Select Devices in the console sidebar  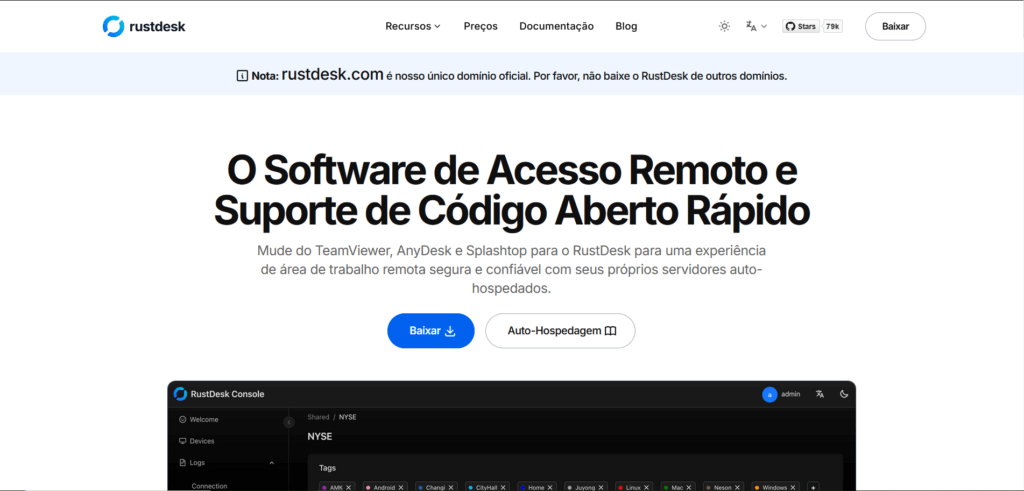click(197, 441)
